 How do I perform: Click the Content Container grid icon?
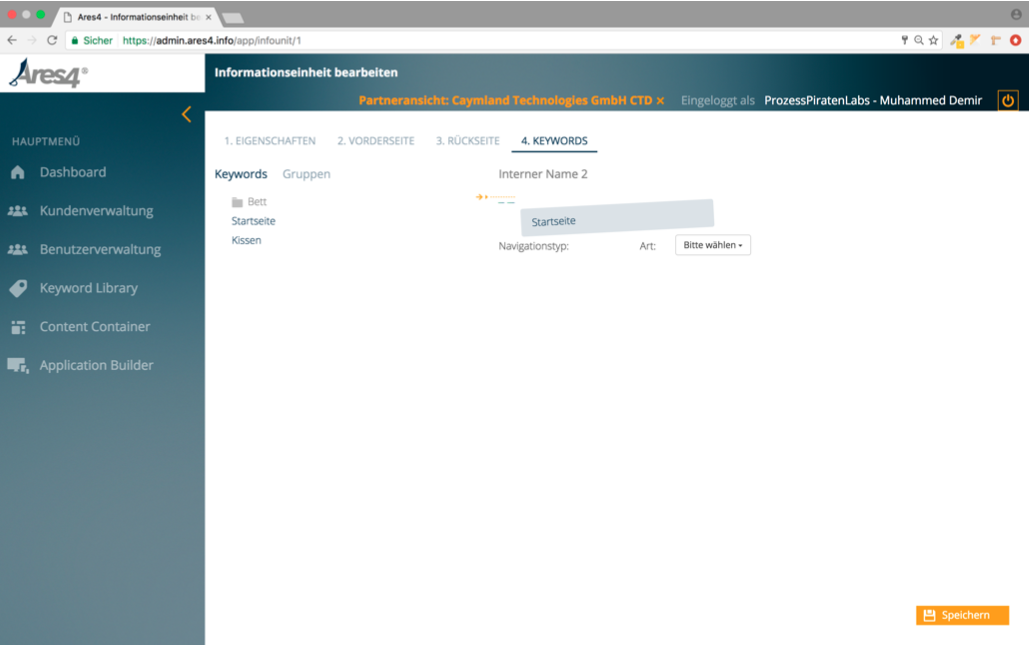click(x=18, y=327)
